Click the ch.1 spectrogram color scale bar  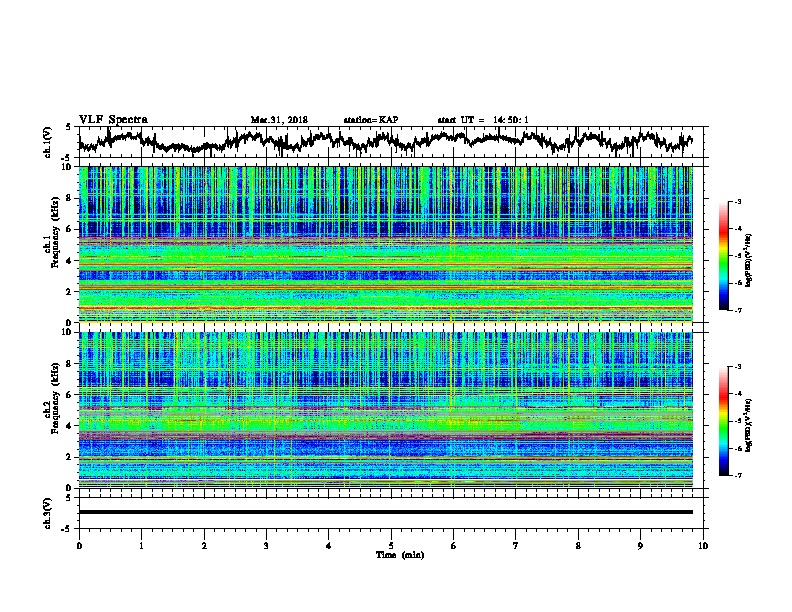click(x=723, y=256)
